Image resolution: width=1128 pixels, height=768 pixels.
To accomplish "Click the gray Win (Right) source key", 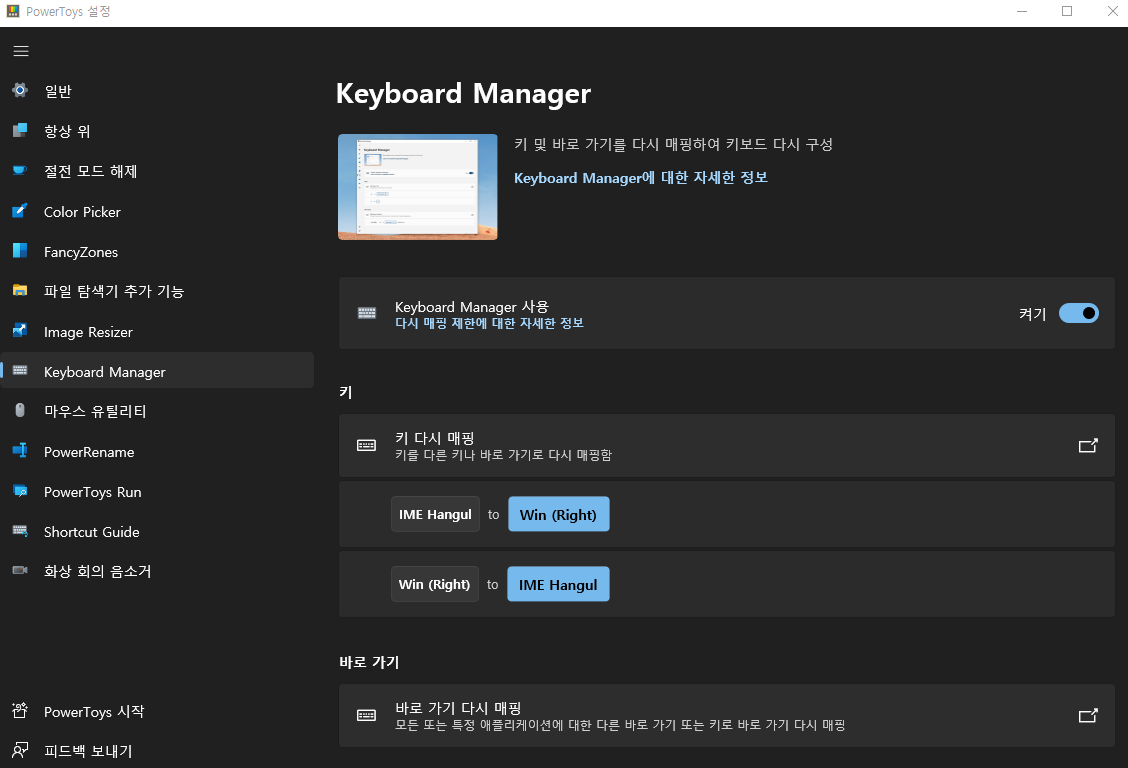I will coord(435,584).
